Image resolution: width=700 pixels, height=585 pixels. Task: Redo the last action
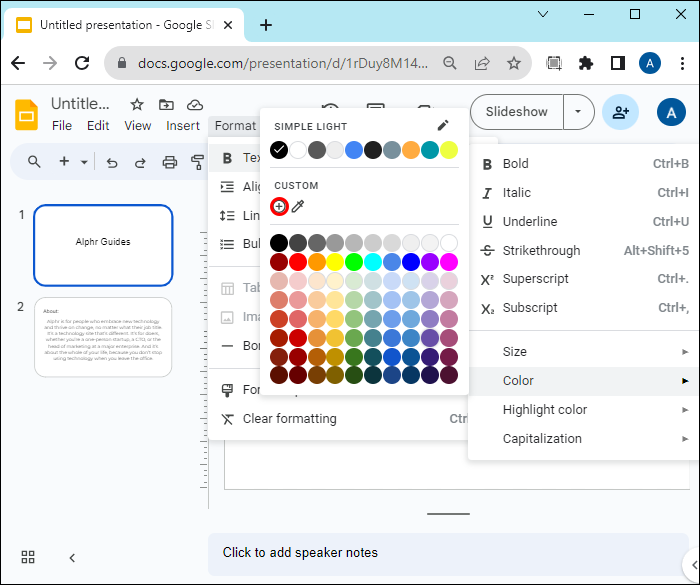click(x=140, y=163)
